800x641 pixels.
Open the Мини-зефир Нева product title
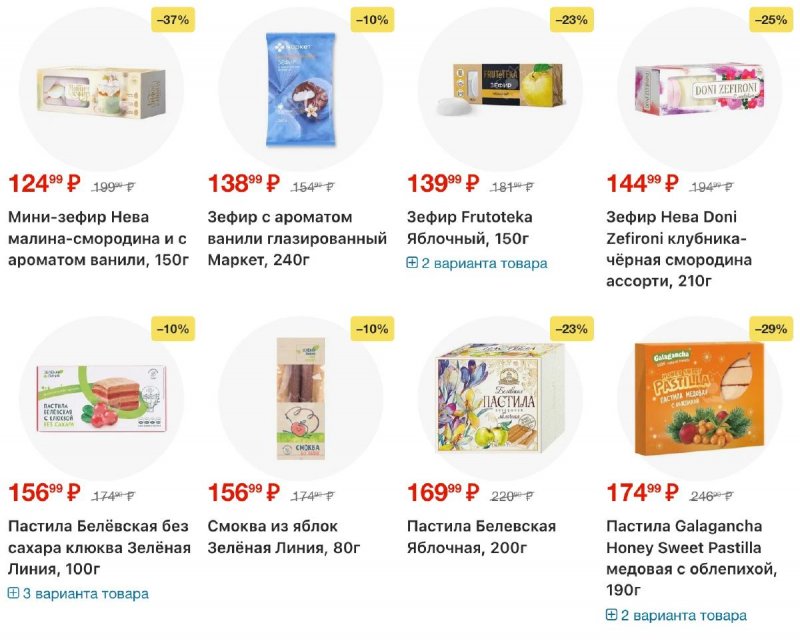[98, 238]
